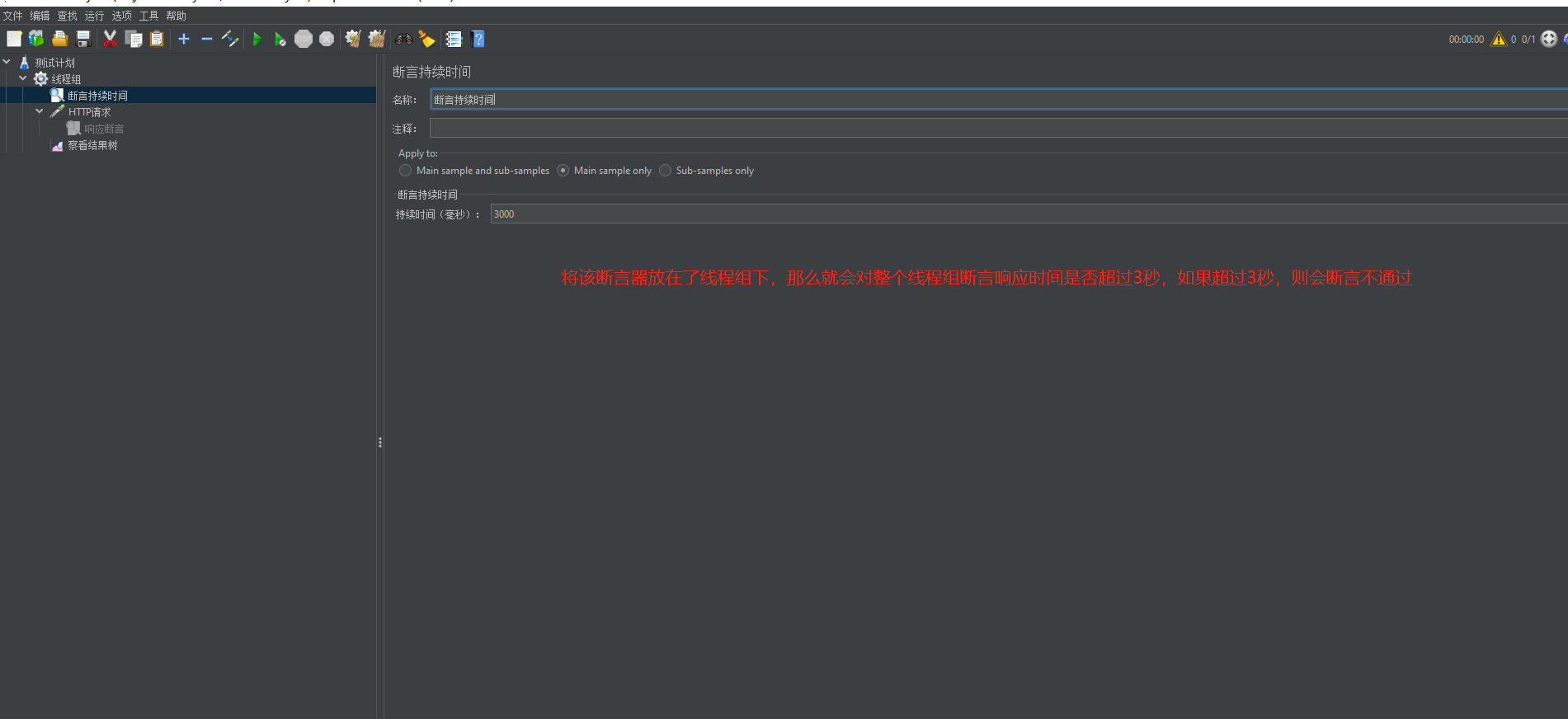Collapse the 线程组 tree node
Screen dimensions: 1568x719
click(23, 78)
